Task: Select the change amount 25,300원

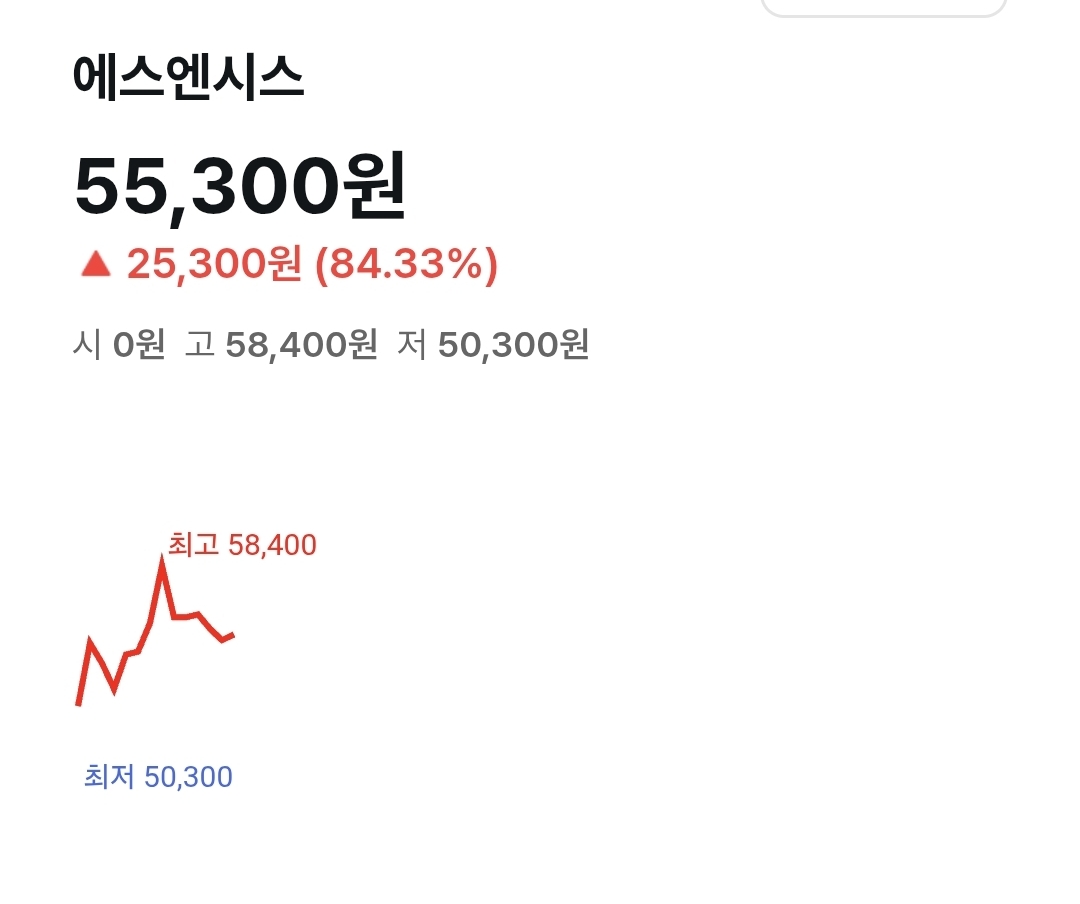Action: 213,265
